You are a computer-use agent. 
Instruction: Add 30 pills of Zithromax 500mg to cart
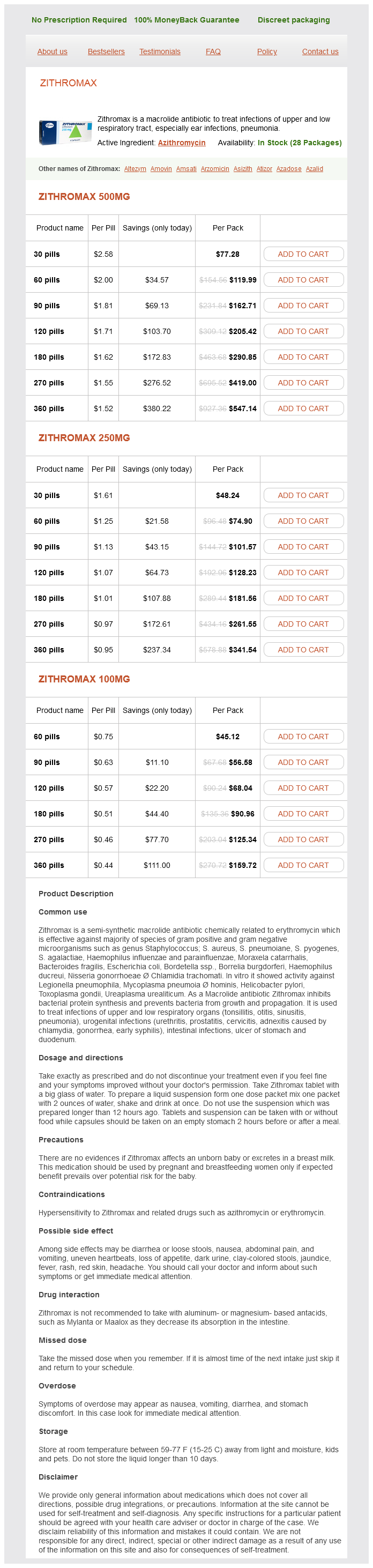point(303,255)
